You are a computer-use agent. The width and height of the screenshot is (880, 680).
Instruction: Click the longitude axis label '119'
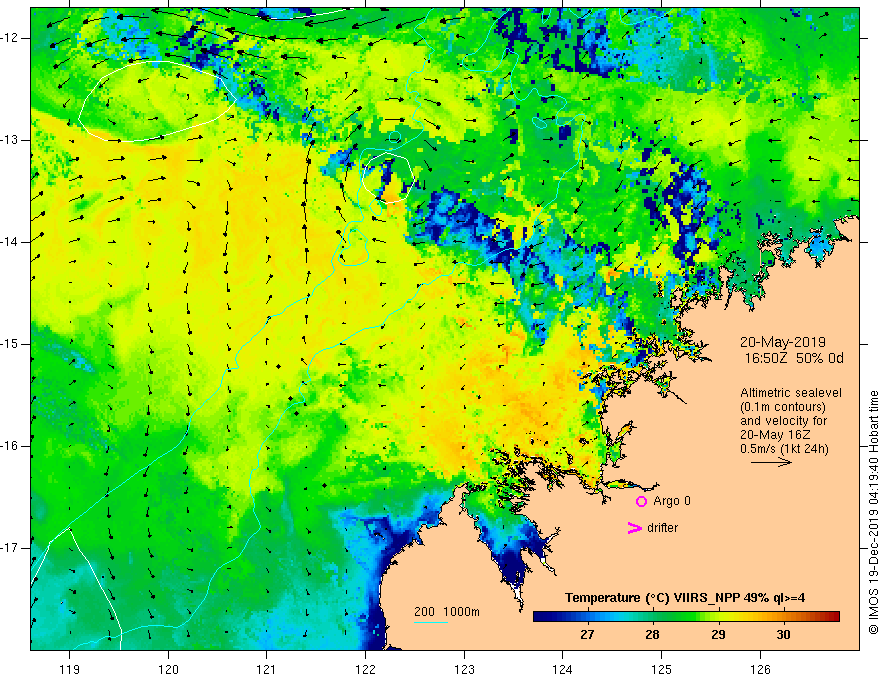pos(69,669)
